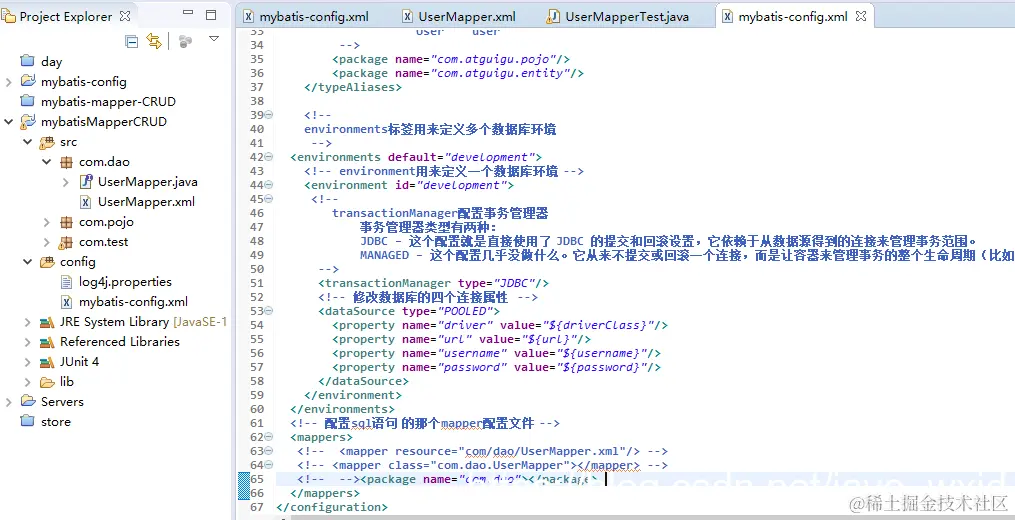
Task: Expand the Referenced Libraries node
Action: click(27, 343)
